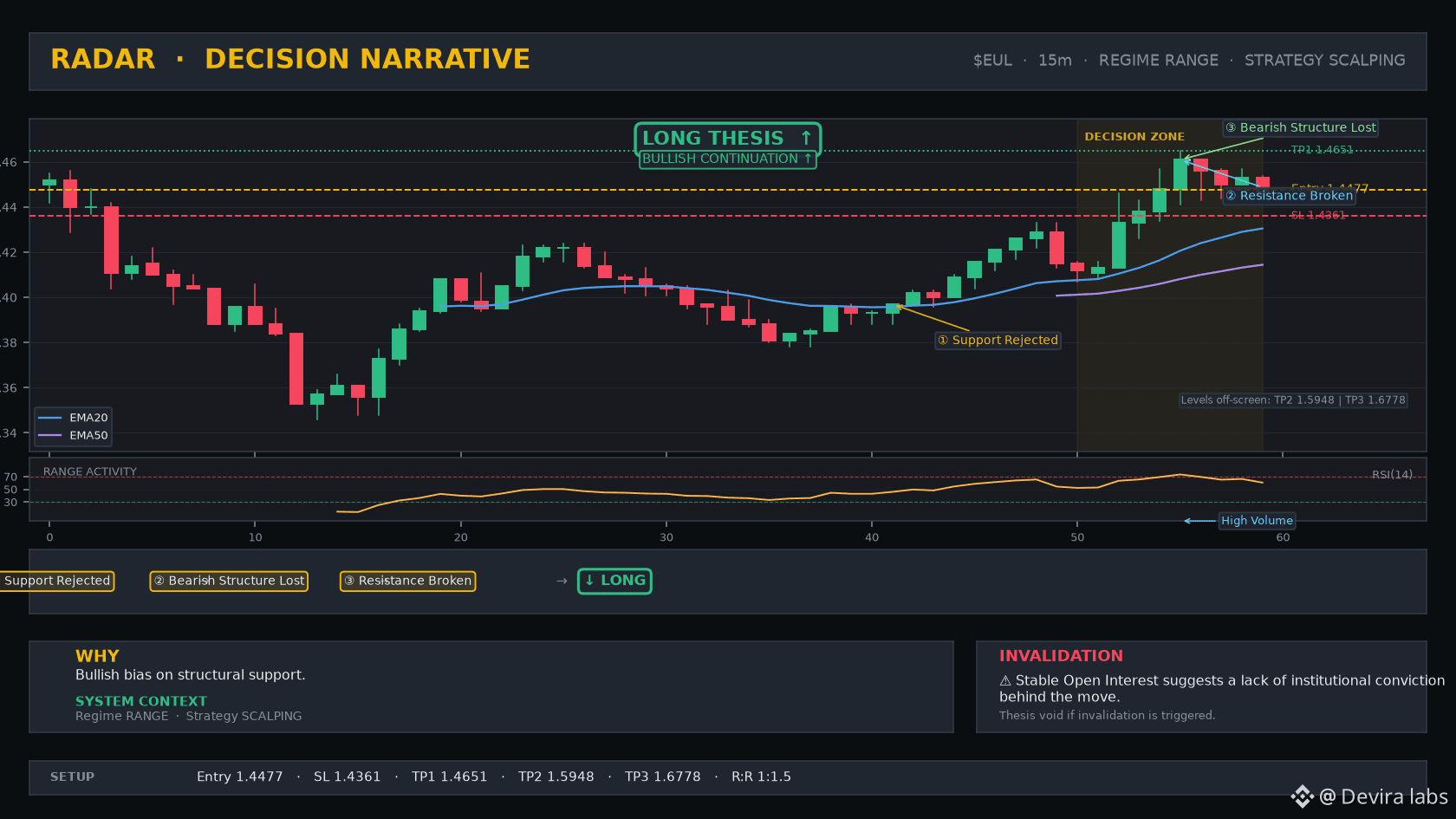This screenshot has height=819, width=1456.
Task: Click 'Thesis void if invalidation is triggered.'
Action: coord(1107,716)
